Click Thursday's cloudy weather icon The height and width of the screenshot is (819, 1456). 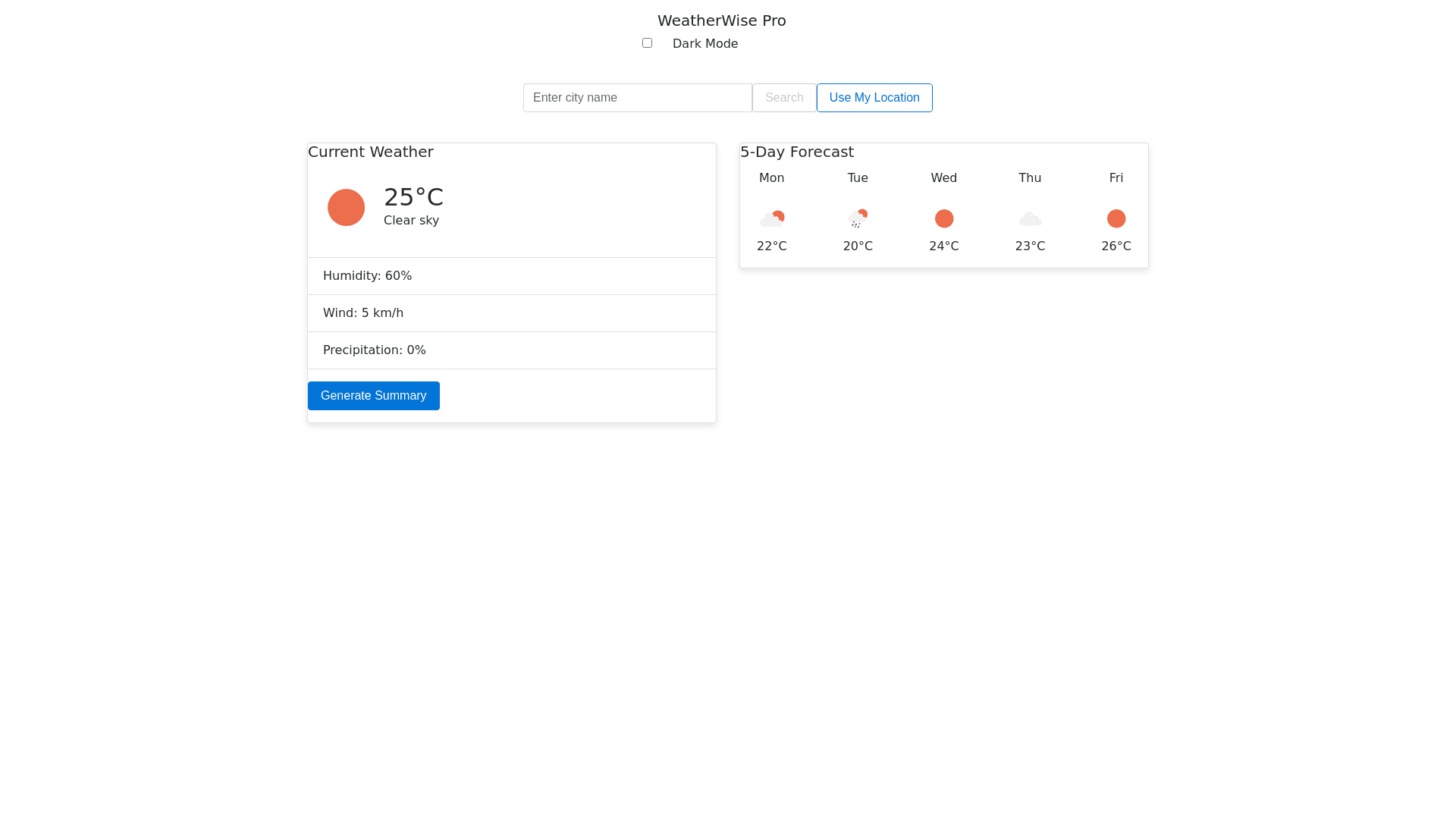click(x=1030, y=219)
